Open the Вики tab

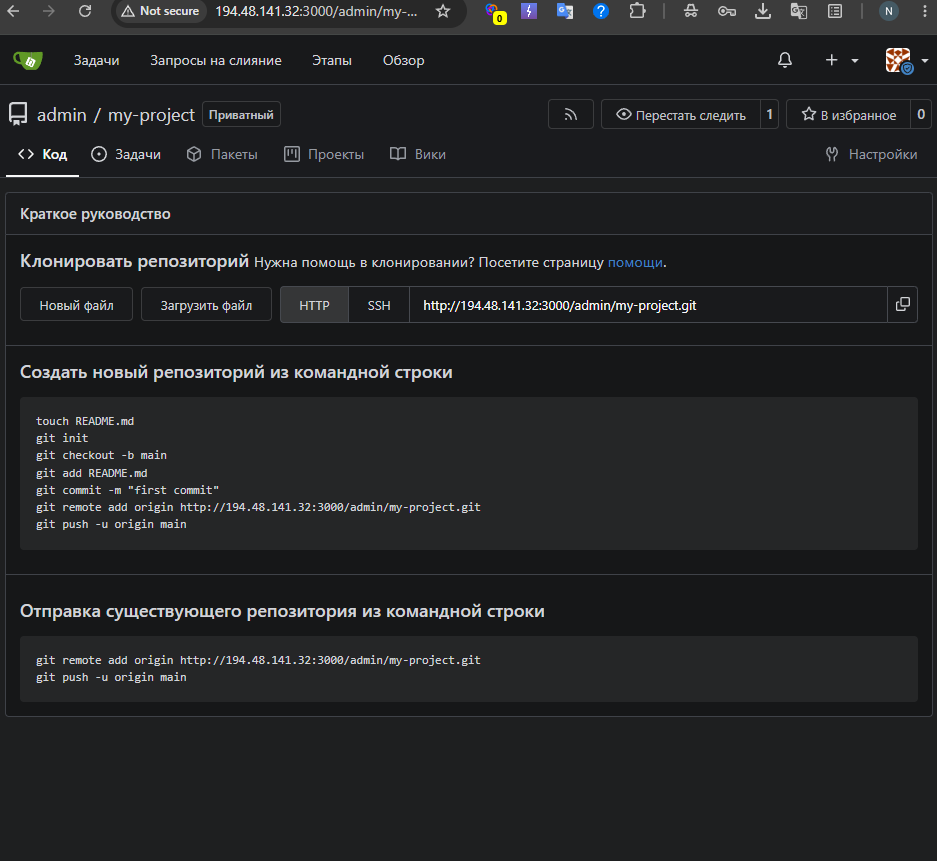pos(418,154)
